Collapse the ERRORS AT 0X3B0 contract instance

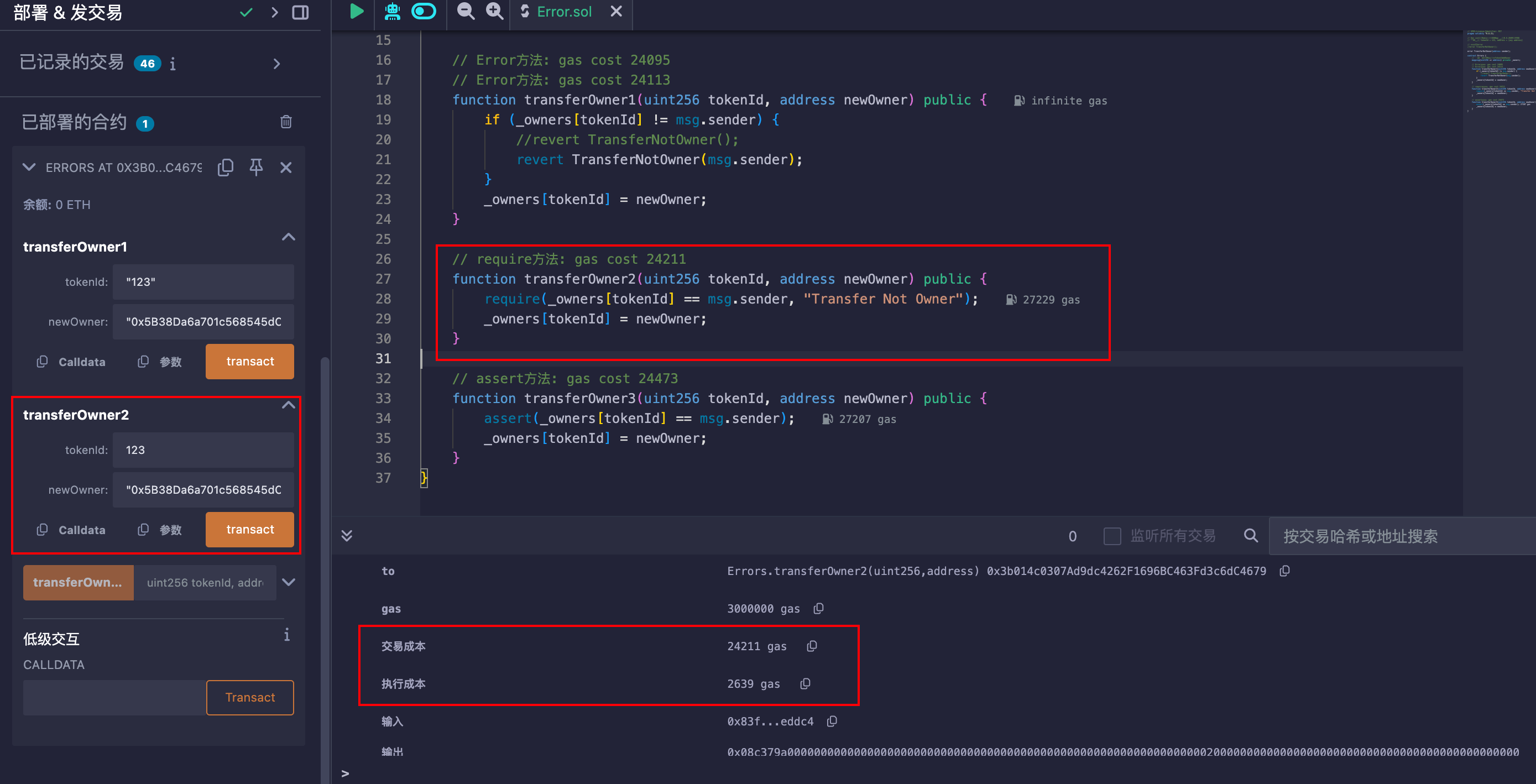tap(29, 168)
